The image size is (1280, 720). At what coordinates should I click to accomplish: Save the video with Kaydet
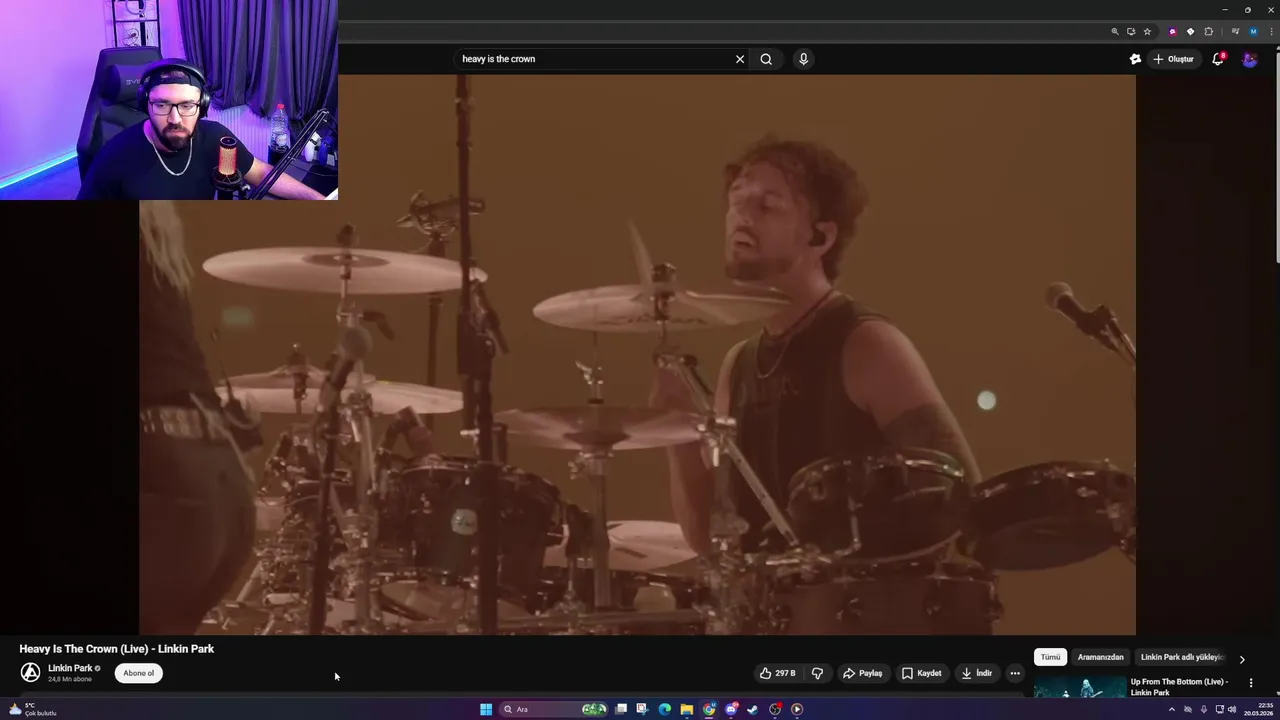tap(922, 673)
